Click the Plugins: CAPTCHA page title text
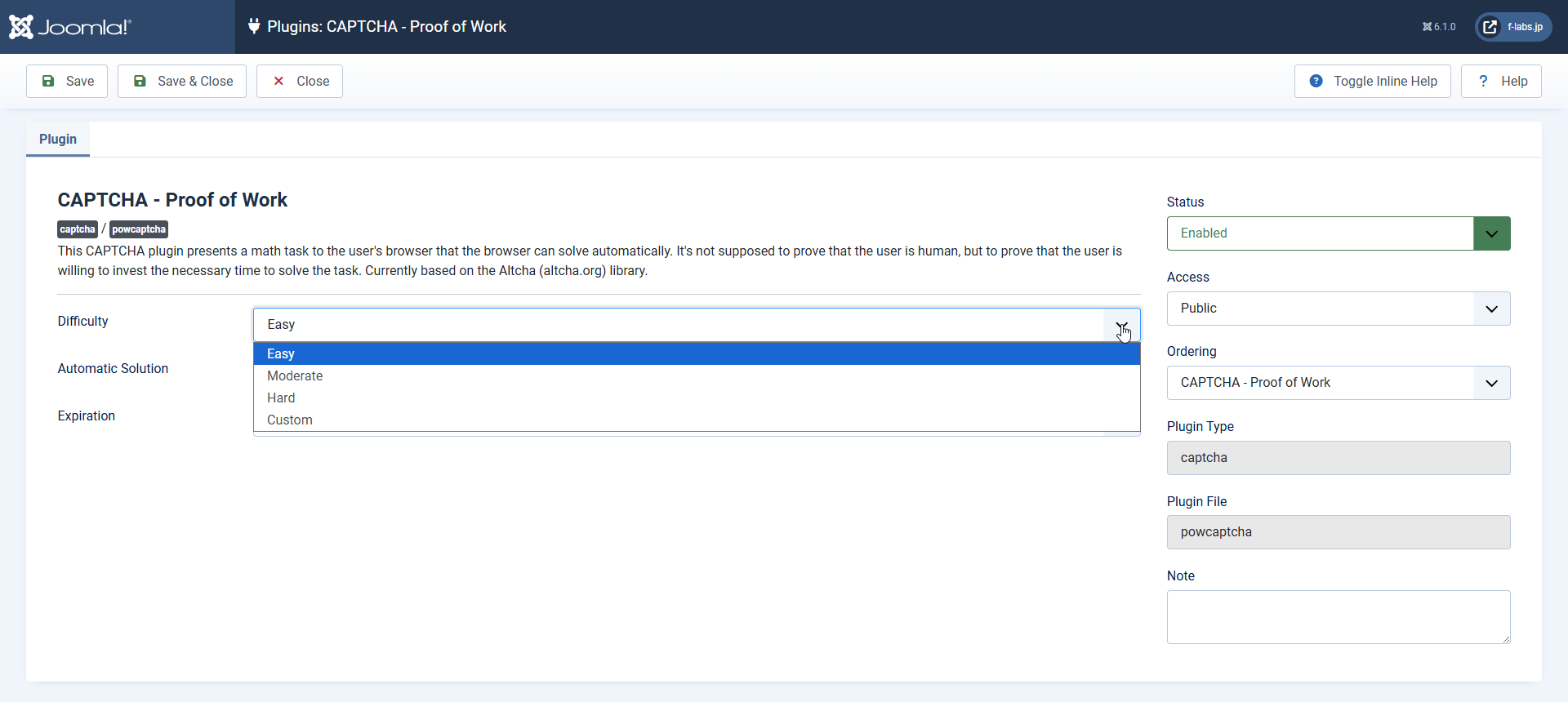This screenshot has width=1568, height=702. [x=386, y=26]
